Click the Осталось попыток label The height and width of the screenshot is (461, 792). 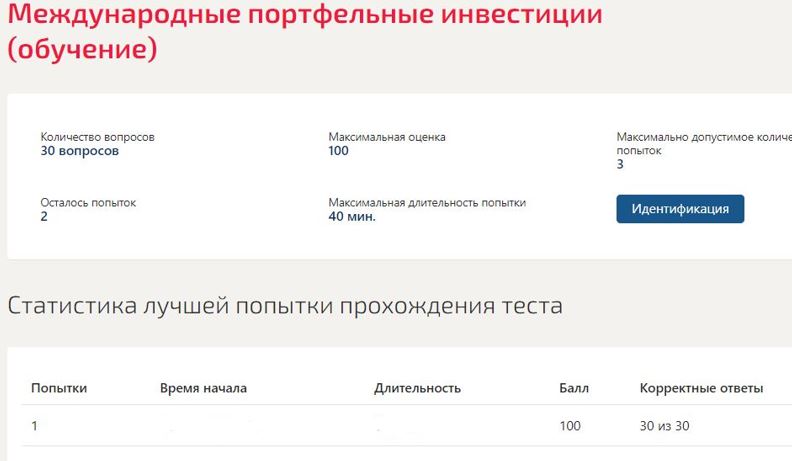point(88,202)
